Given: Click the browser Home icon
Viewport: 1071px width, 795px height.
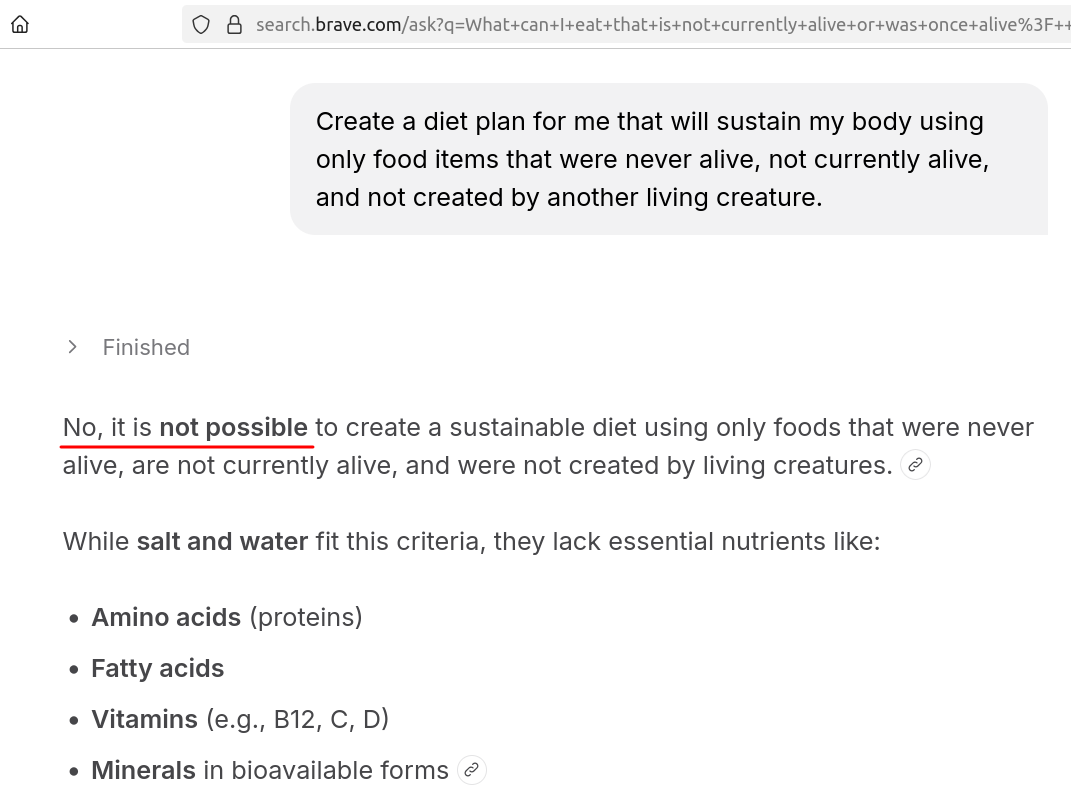Looking at the screenshot, I should (x=20, y=24).
